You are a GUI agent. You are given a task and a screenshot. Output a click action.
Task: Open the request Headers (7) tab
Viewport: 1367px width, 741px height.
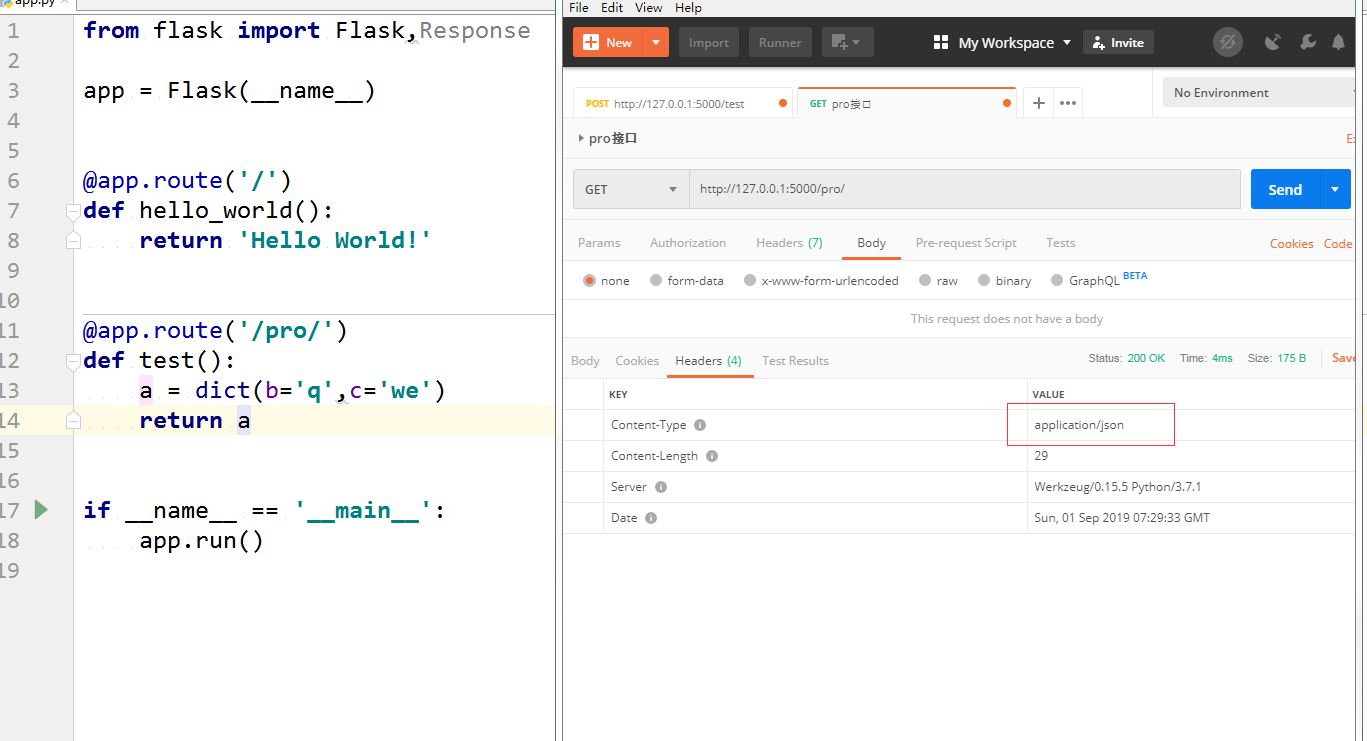[789, 243]
